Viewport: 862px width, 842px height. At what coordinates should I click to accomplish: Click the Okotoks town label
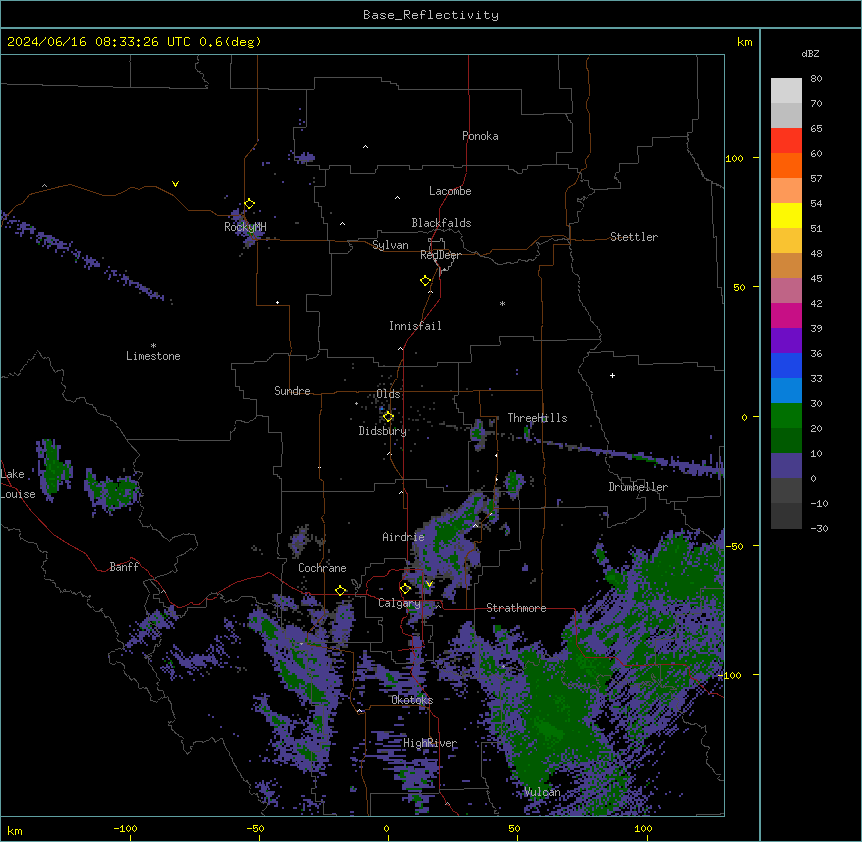click(412, 700)
